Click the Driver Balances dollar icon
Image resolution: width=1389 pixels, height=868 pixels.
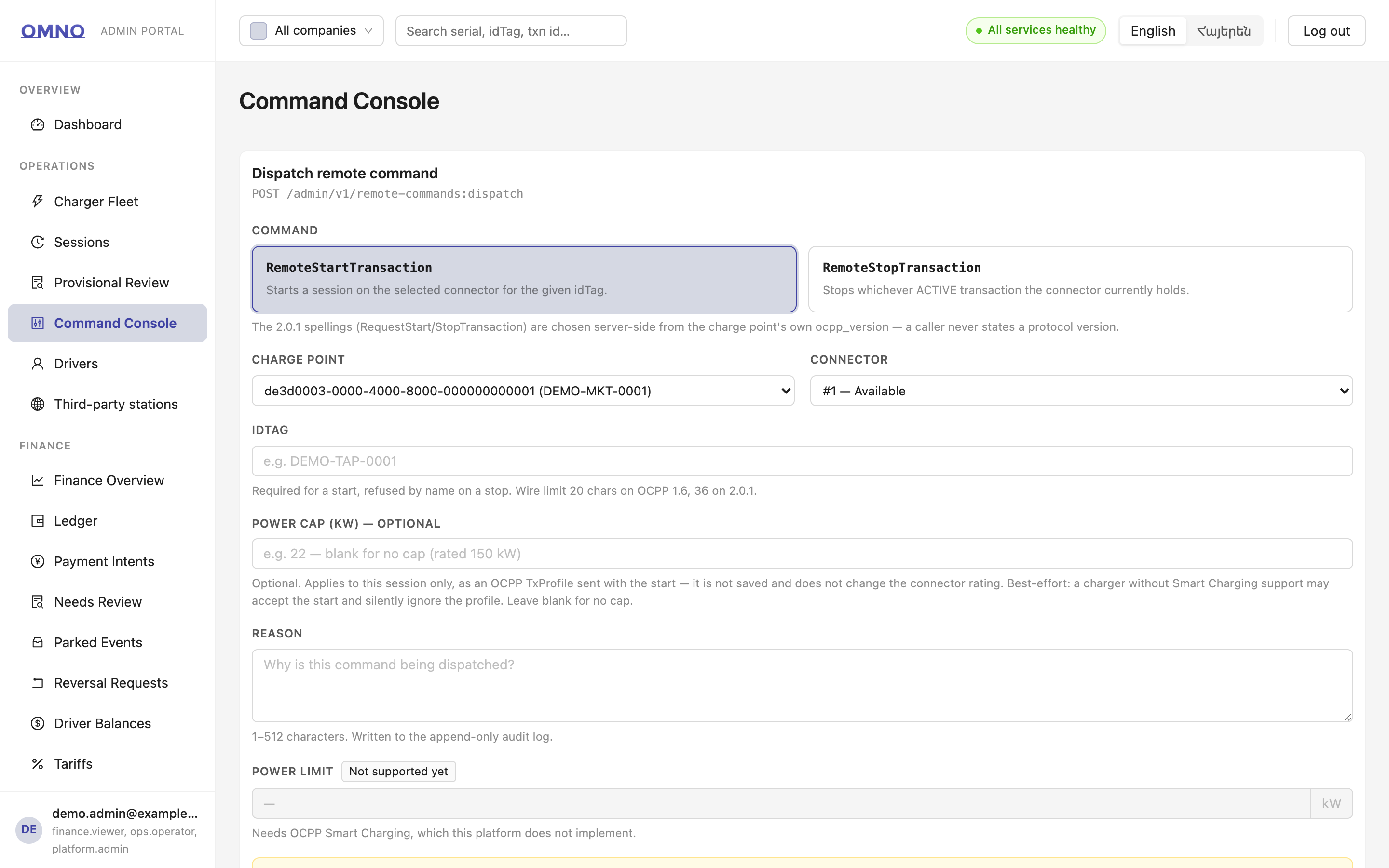pyautogui.click(x=37, y=723)
